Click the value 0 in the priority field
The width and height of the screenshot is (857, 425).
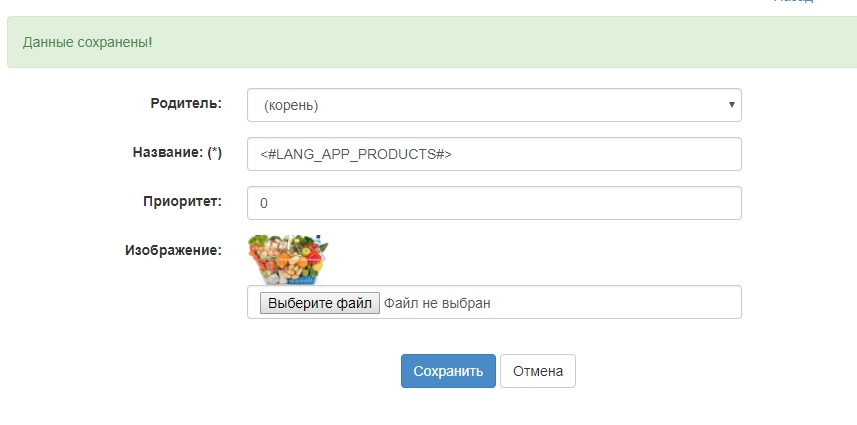[264, 203]
